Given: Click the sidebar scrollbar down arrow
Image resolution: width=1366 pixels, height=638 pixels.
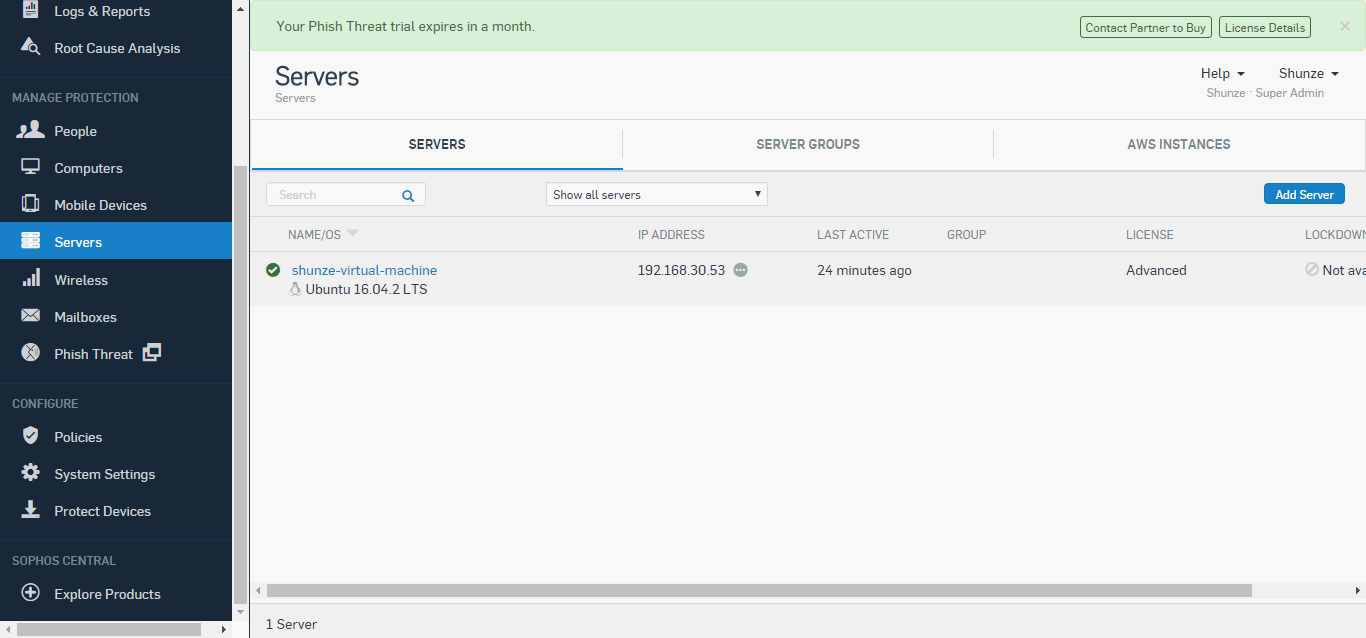Looking at the screenshot, I should click(x=239, y=611).
